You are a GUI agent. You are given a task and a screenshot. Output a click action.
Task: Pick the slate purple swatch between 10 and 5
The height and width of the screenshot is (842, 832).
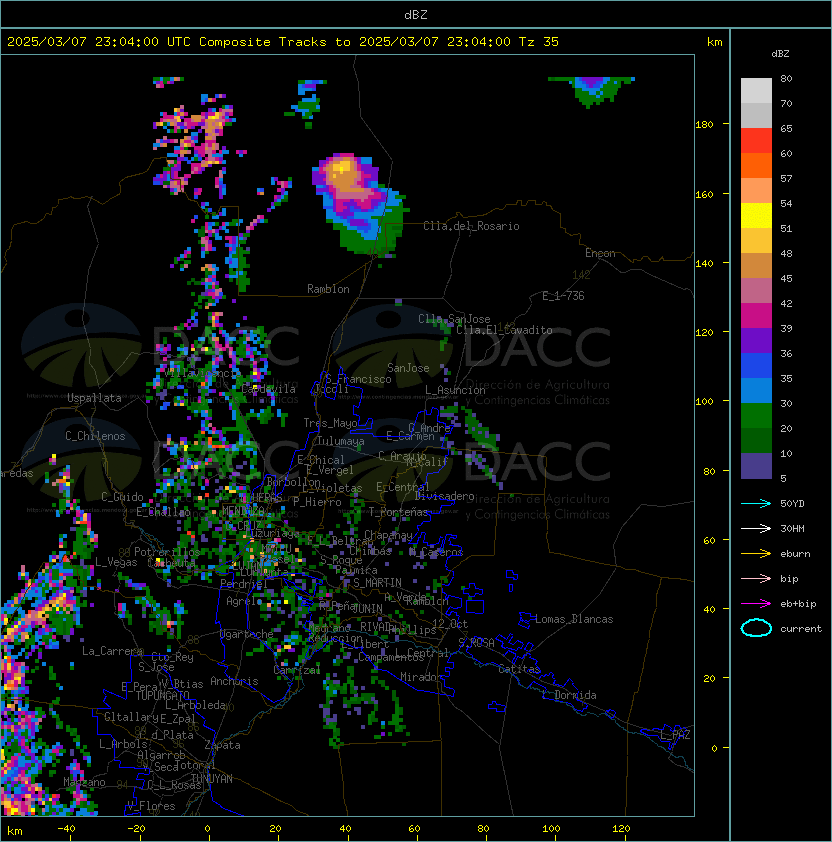pos(756,466)
